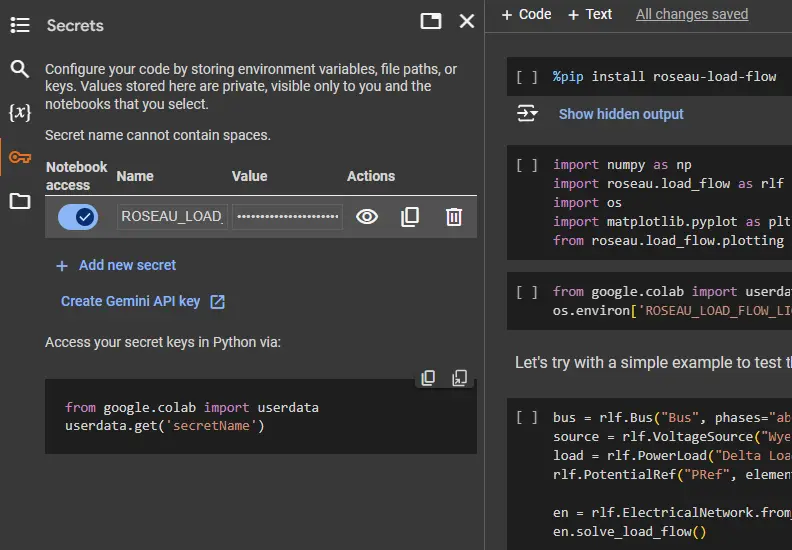Copy the ROSEAU_LOAD secret value
792x550 pixels.
coord(410,217)
